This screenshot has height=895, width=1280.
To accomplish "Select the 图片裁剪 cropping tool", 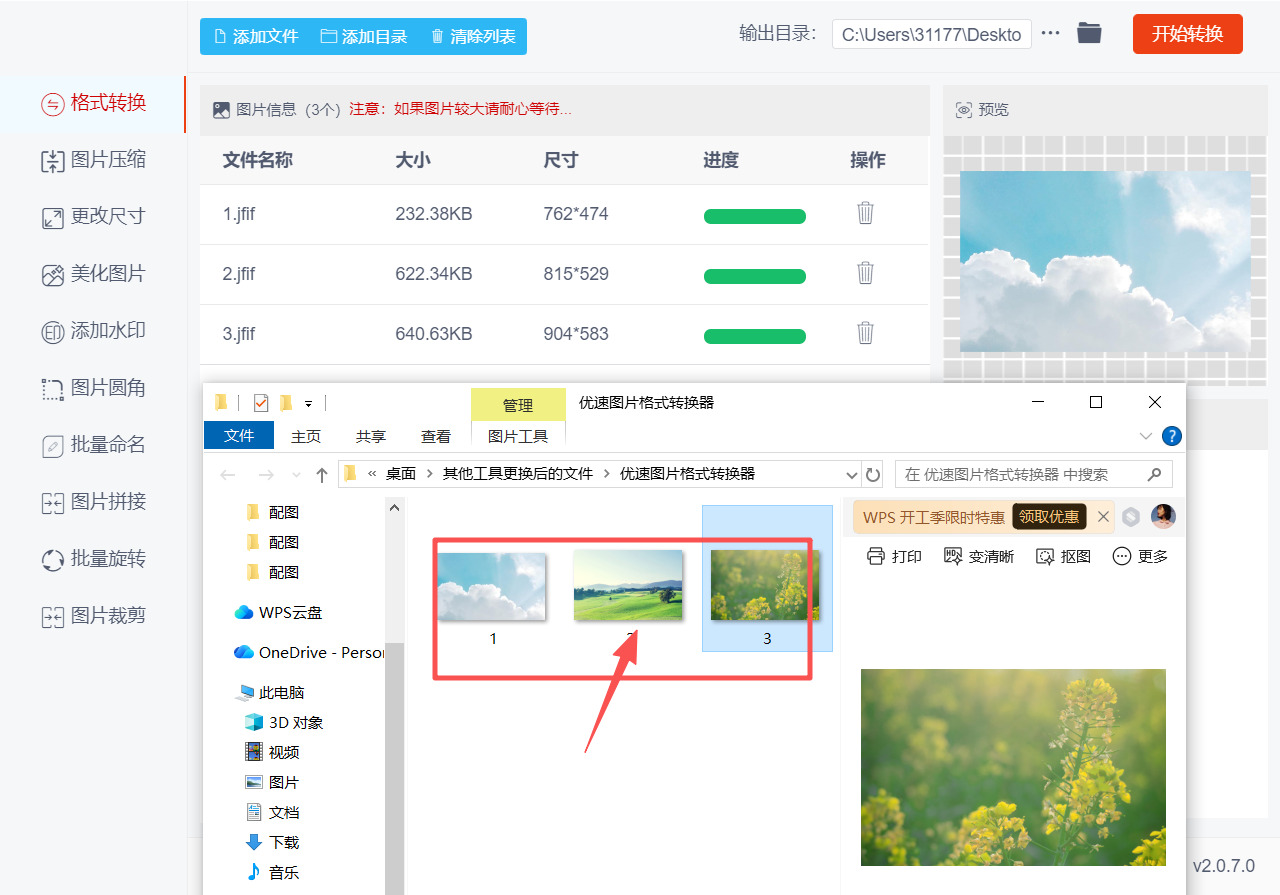I will (x=95, y=616).
